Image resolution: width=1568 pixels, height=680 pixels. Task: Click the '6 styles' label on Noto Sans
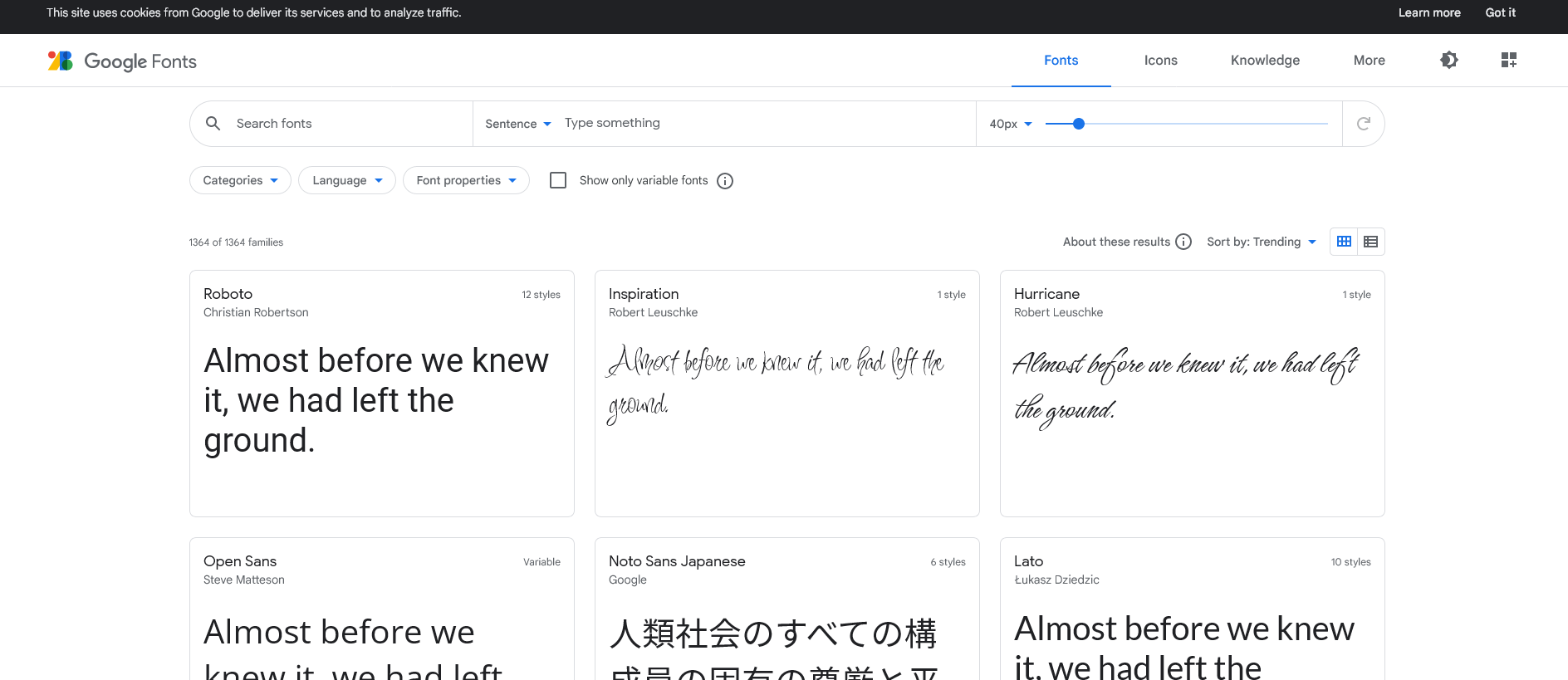948,562
